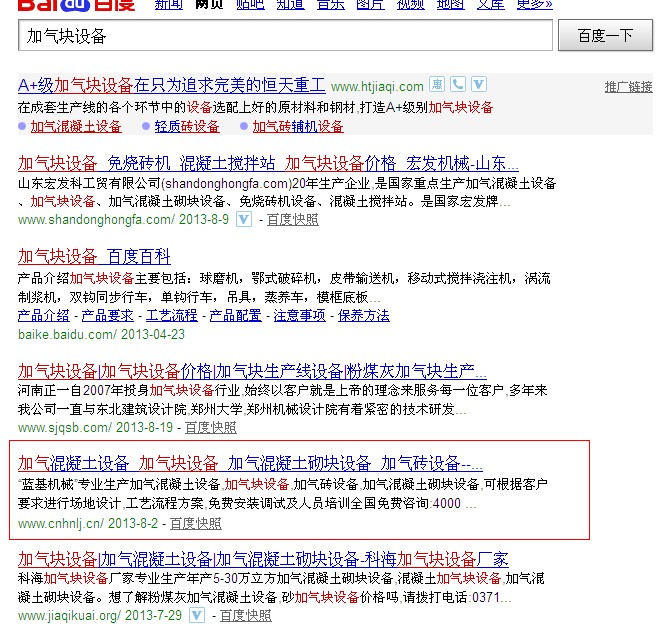Open the 贴吧 tab
The image size is (668, 624).
click(x=250, y=5)
